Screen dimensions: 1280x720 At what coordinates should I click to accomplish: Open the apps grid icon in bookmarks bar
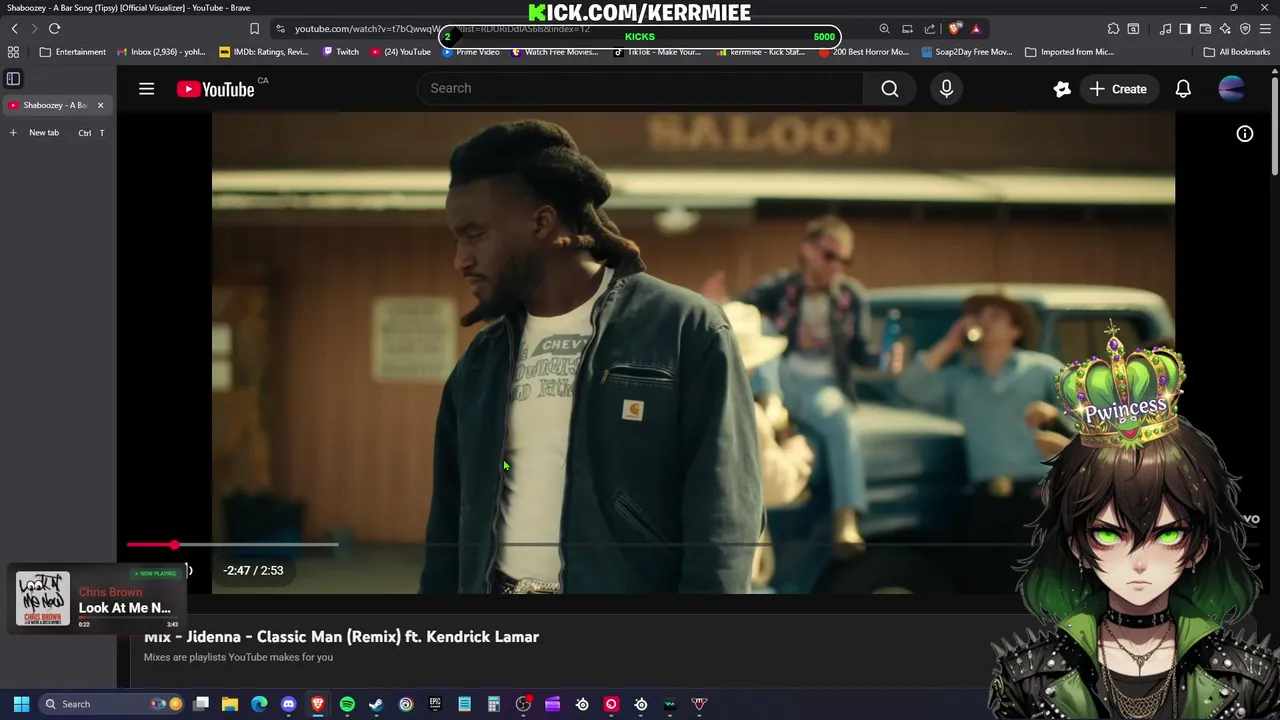click(13, 52)
